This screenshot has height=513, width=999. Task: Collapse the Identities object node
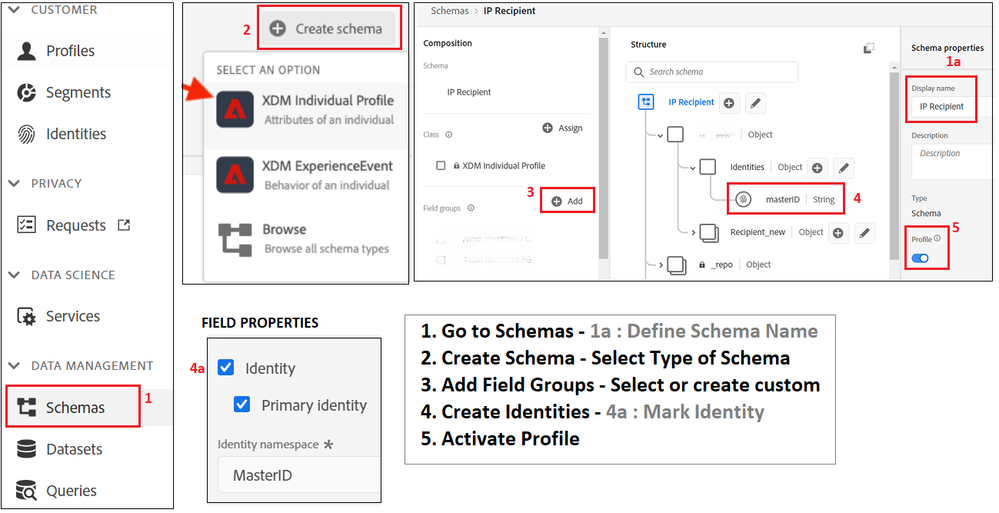(692, 168)
